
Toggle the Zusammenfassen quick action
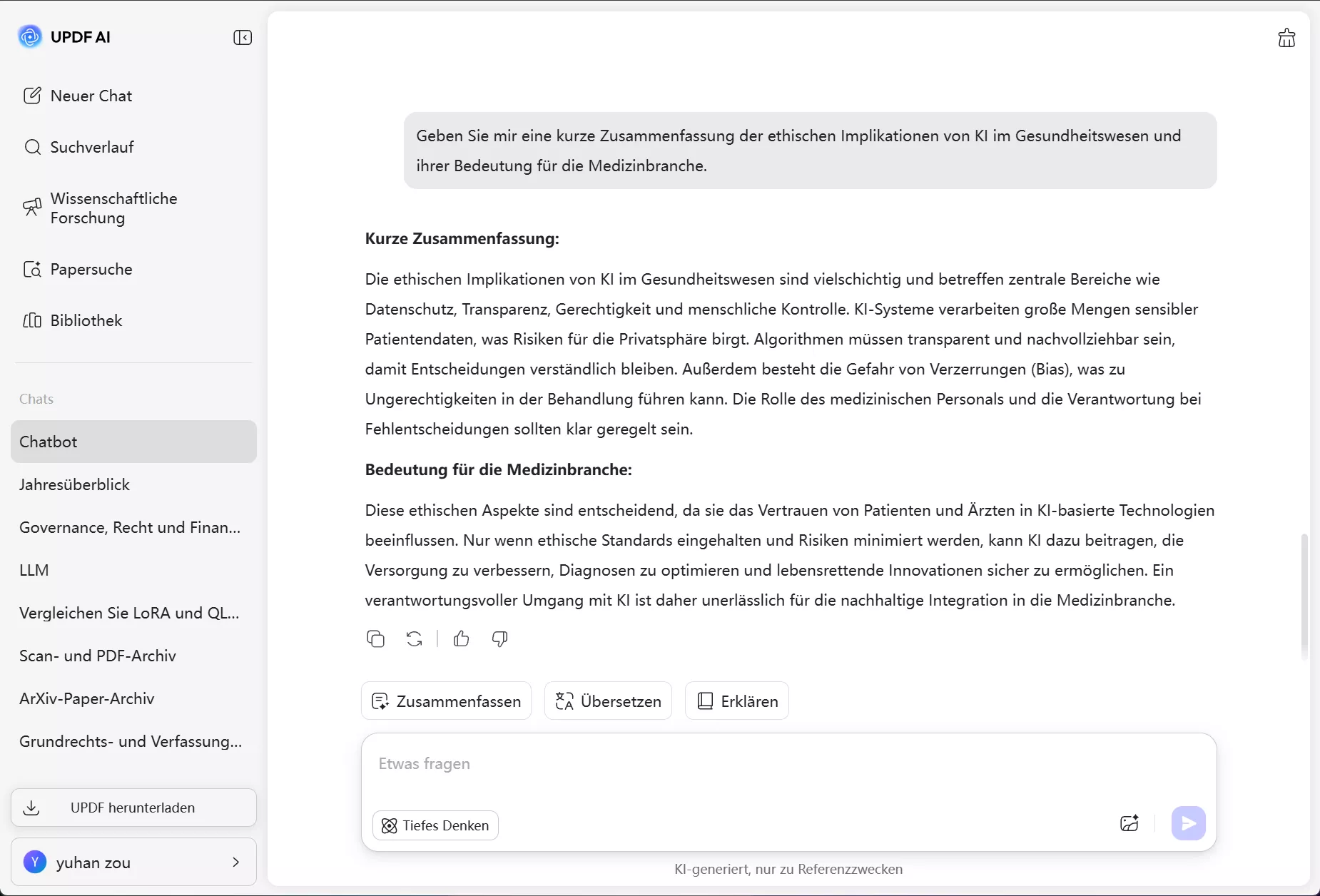(446, 701)
